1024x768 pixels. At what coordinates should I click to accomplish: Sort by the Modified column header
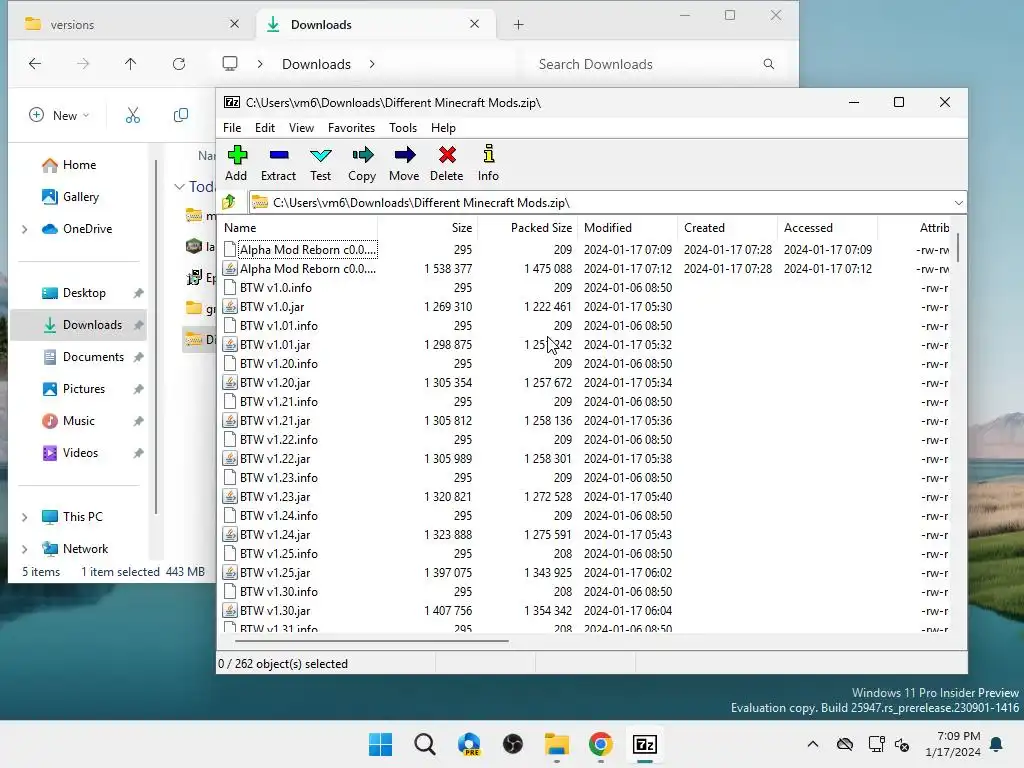pyautogui.click(x=628, y=228)
